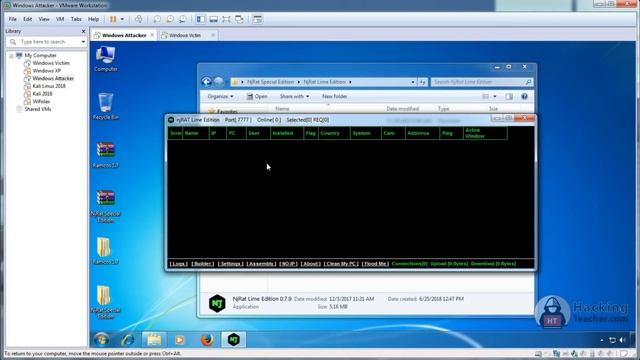Select Kali Linux 2018 in the library
This screenshot has height=360, width=640.
(x=49, y=86)
